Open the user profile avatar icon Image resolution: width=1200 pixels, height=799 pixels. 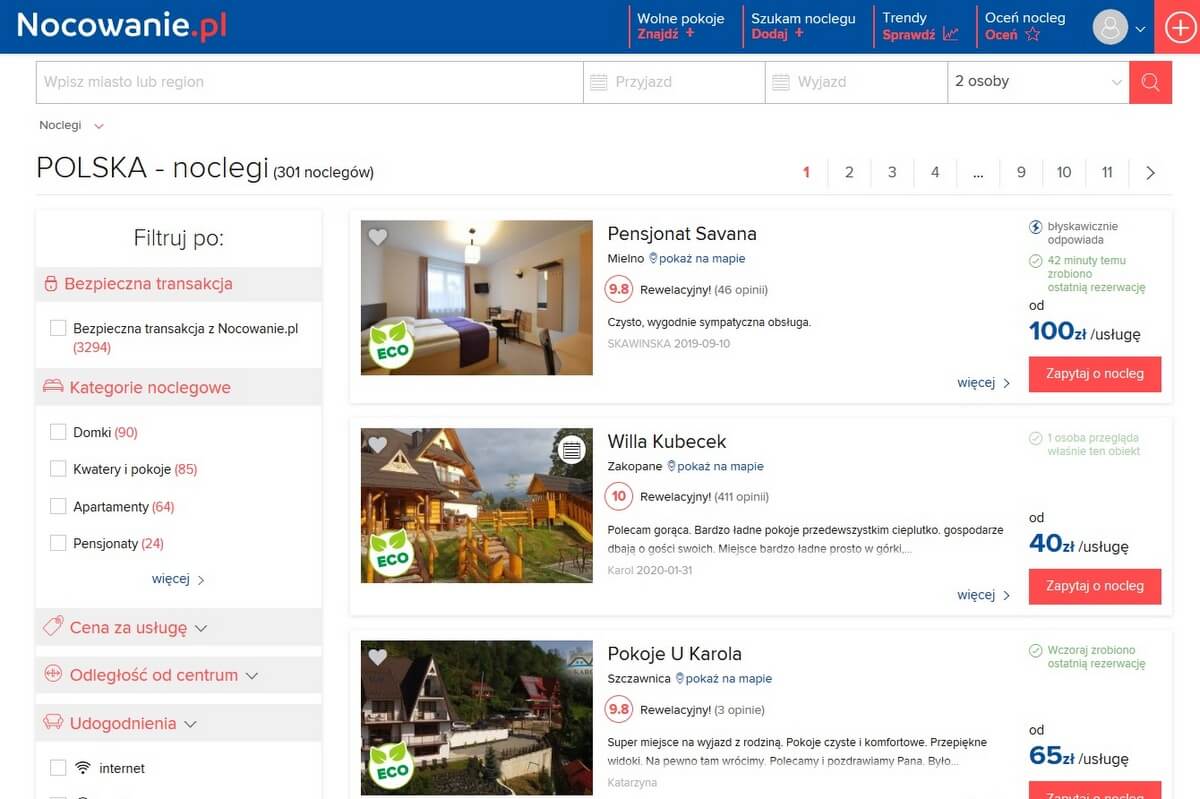click(1110, 27)
